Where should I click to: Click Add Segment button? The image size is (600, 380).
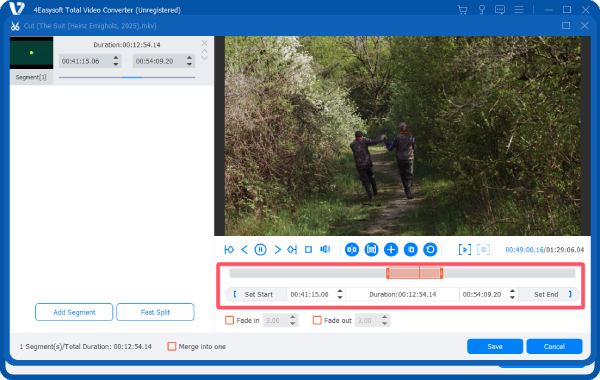pos(74,312)
